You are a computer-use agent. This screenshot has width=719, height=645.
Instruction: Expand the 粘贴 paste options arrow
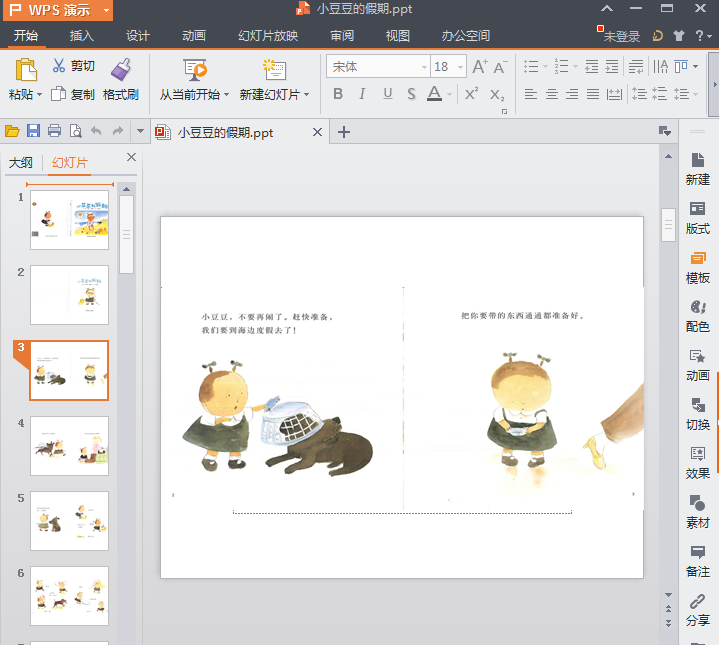point(39,95)
